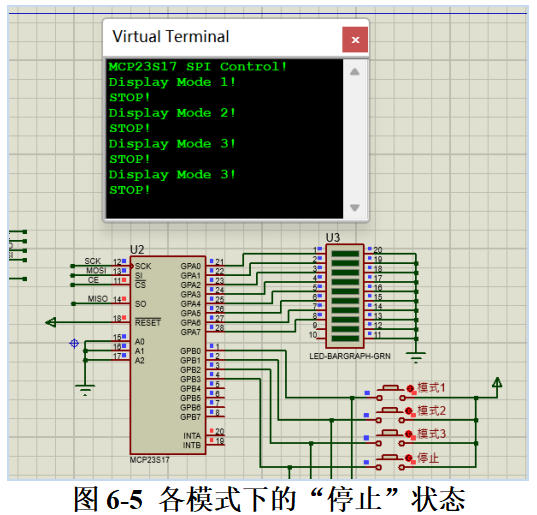
Task: Click the top segment of the LED bargraph
Action: [345, 254]
